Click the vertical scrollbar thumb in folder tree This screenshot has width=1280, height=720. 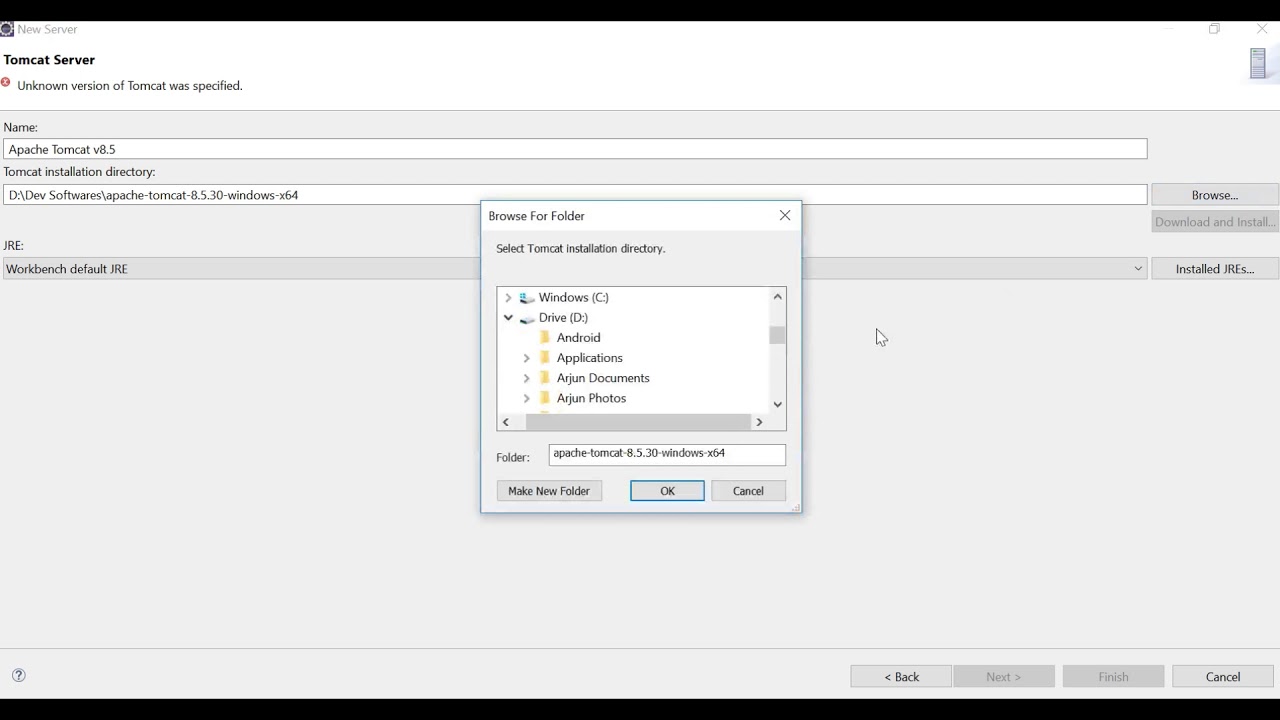pos(777,335)
